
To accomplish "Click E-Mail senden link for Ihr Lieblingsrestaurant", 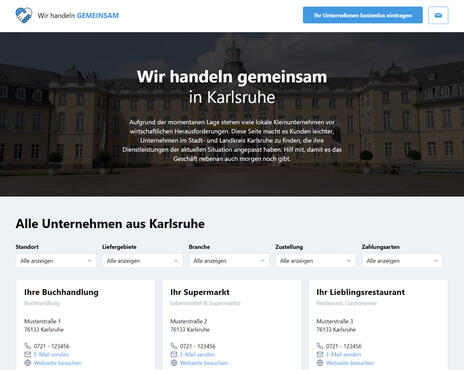I will 343,354.
